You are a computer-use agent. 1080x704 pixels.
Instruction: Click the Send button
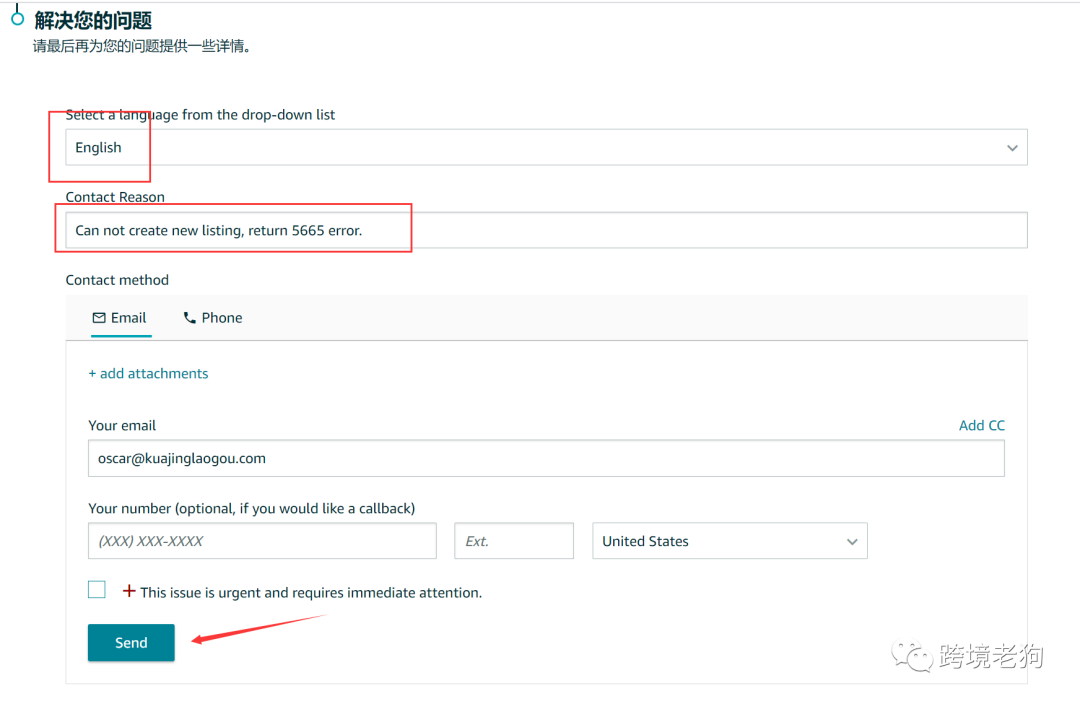tap(131, 643)
